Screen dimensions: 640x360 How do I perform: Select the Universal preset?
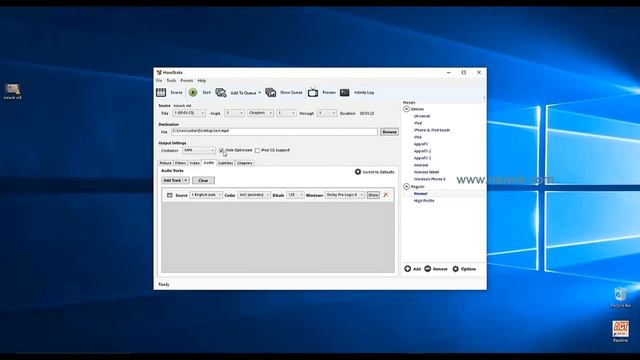coord(422,116)
